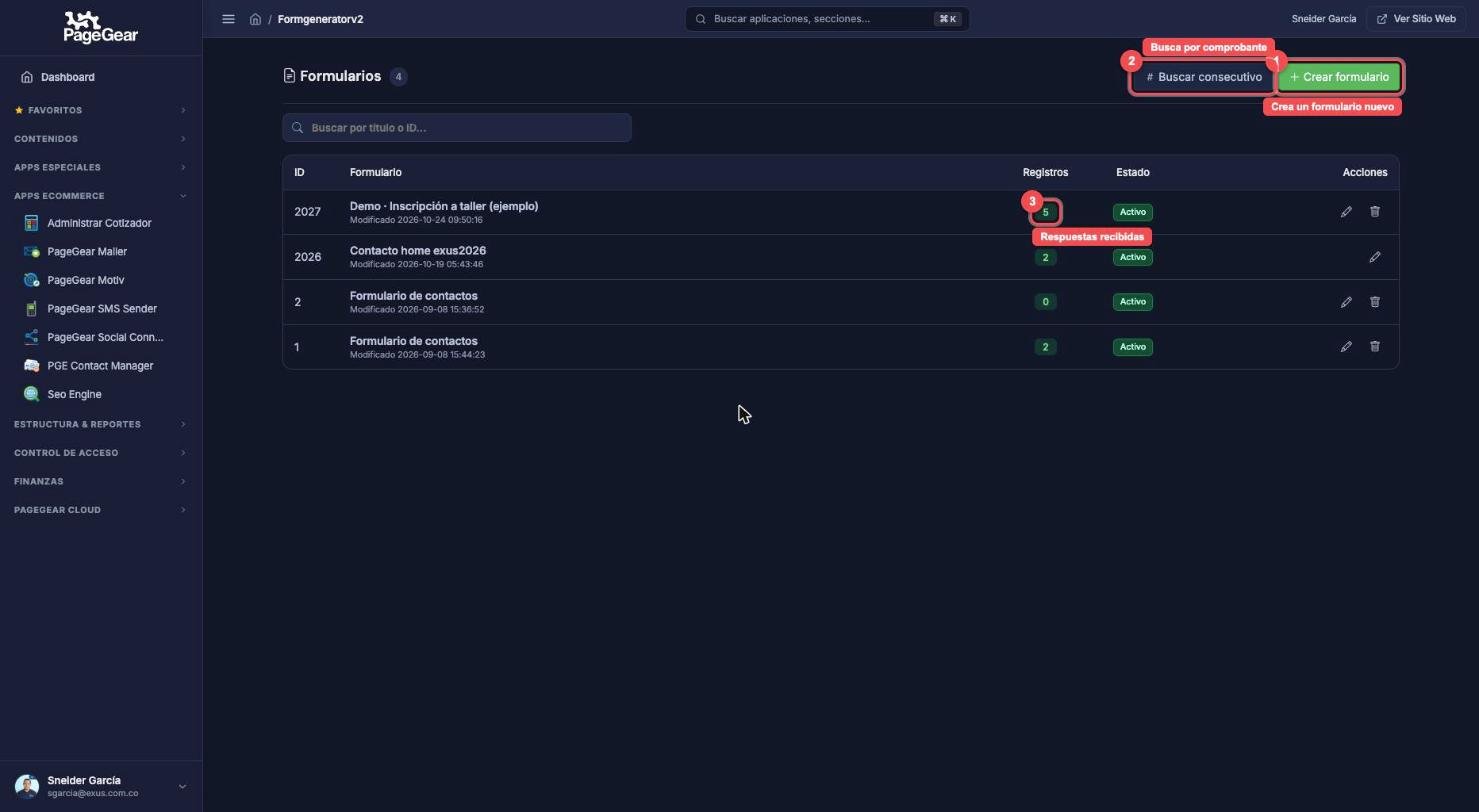
Task: Expand the Finanzas sidebar section
Action: tap(100, 481)
